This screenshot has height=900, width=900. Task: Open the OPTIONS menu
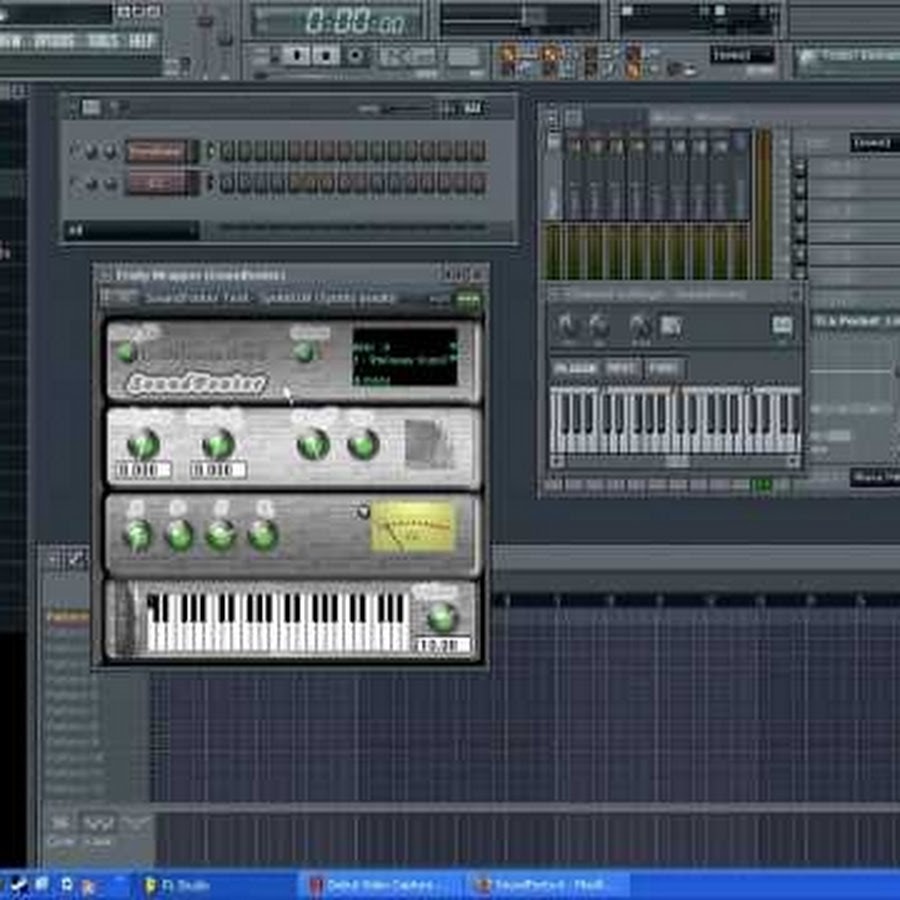(54, 41)
